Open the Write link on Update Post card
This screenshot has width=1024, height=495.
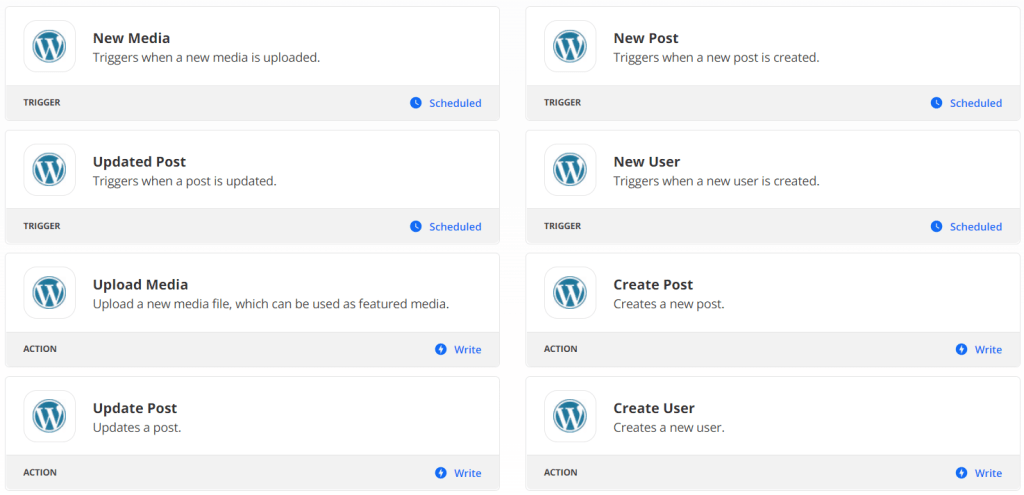[468, 473]
